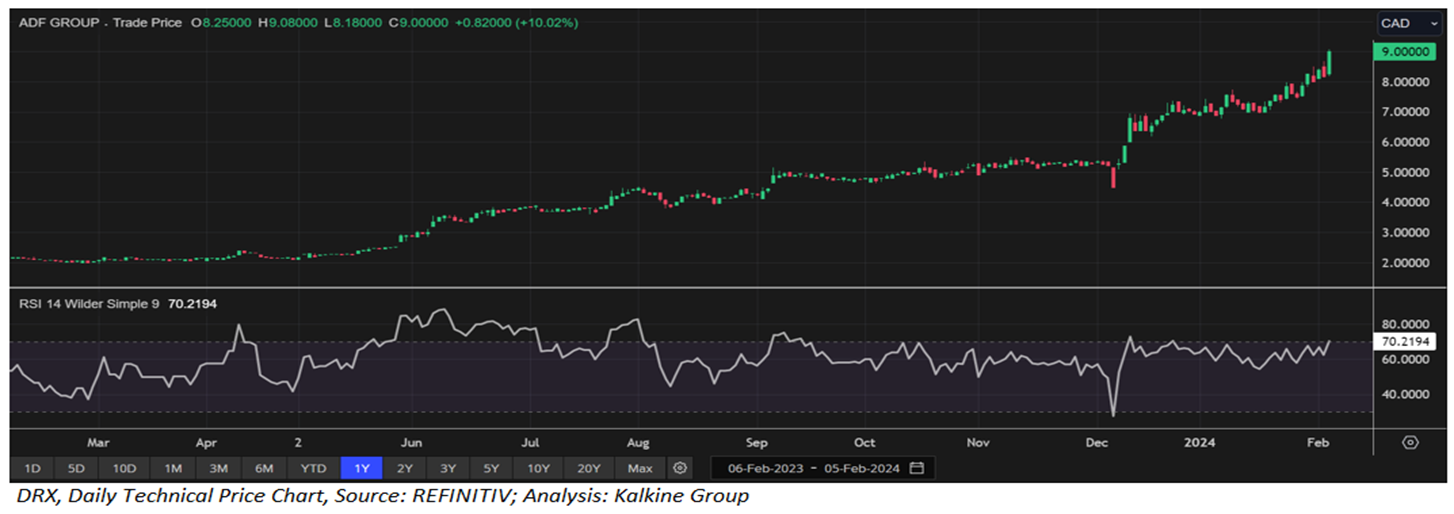Image resolution: width=1454 pixels, height=514 pixels.
Task: Select the 1M time range
Action: click(x=173, y=468)
